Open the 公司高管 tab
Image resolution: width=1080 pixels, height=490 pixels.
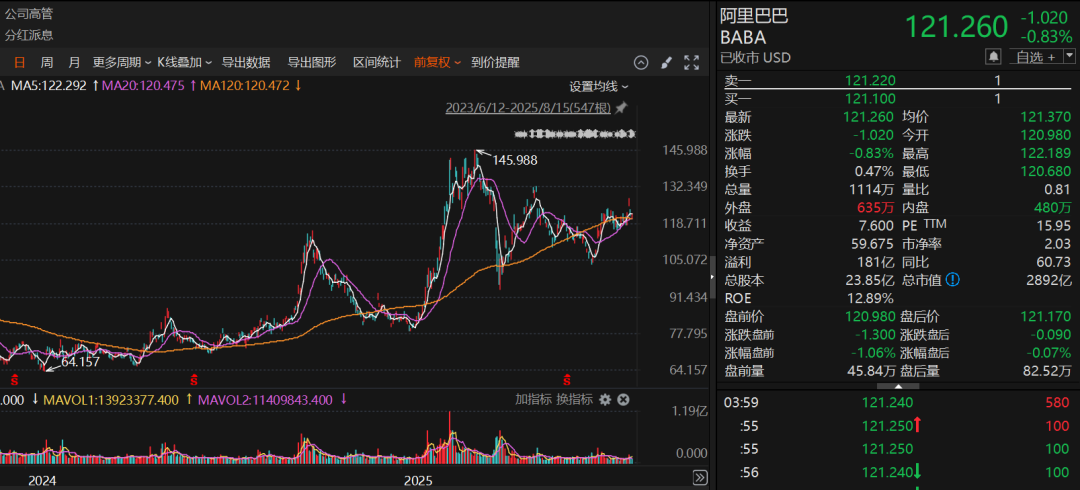coord(29,13)
